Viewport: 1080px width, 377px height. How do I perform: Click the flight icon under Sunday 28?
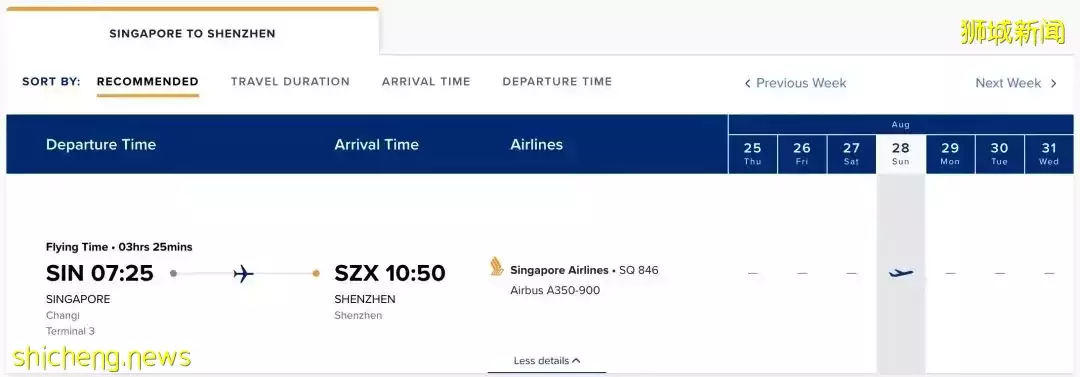pyautogui.click(x=901, y=274)
